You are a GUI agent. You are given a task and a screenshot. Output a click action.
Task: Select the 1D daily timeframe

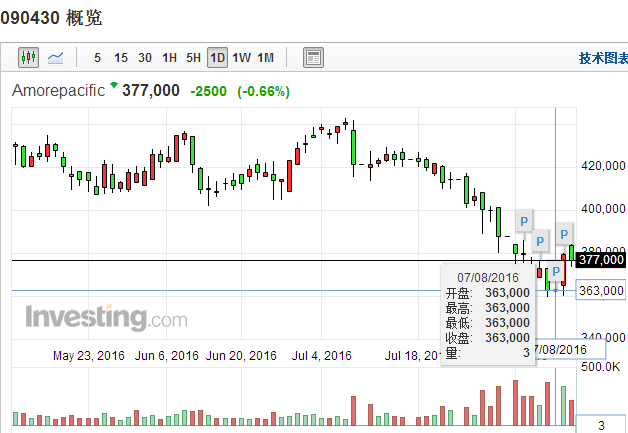coord(217,58)
